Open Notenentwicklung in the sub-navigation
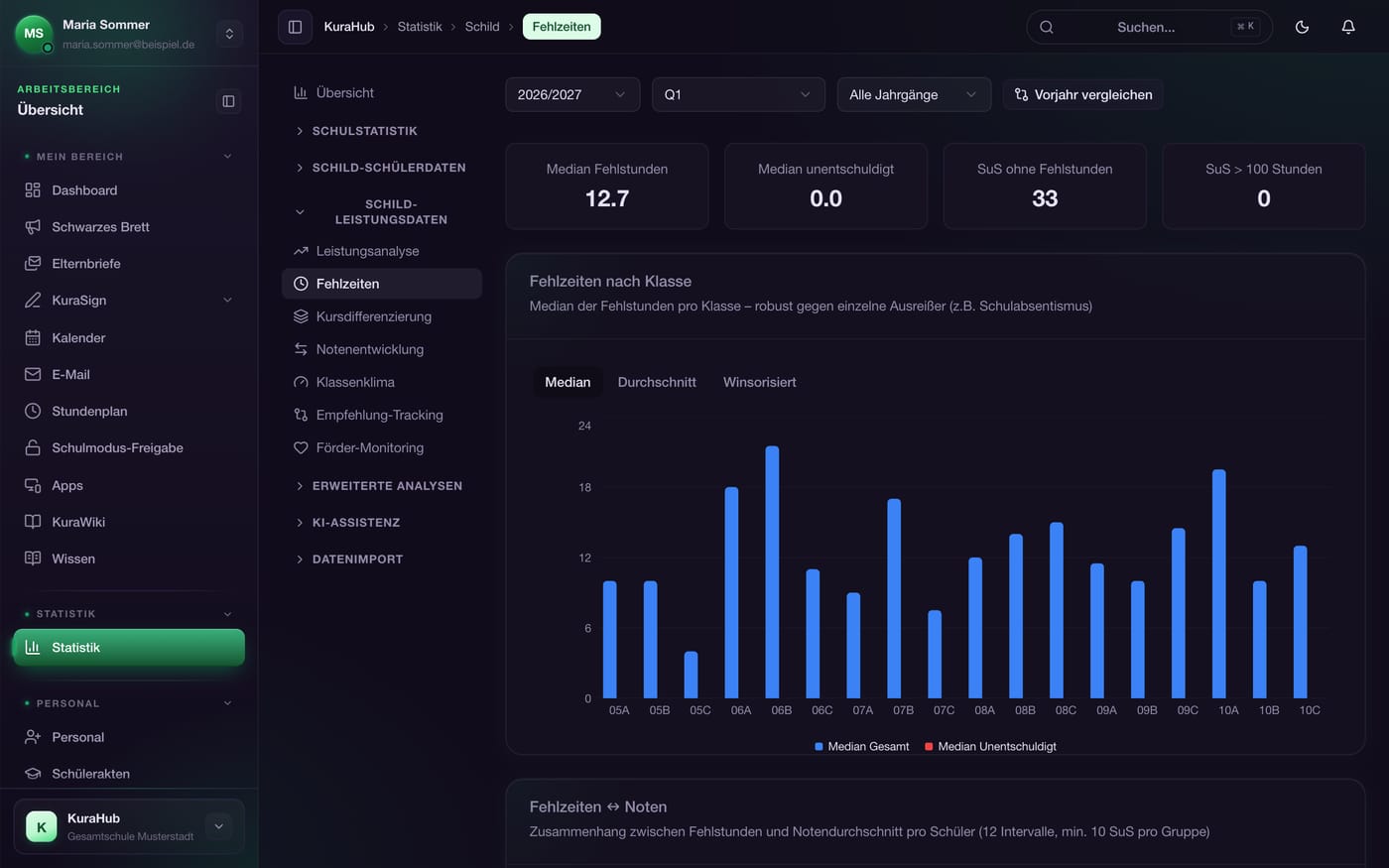 point(382,349)
